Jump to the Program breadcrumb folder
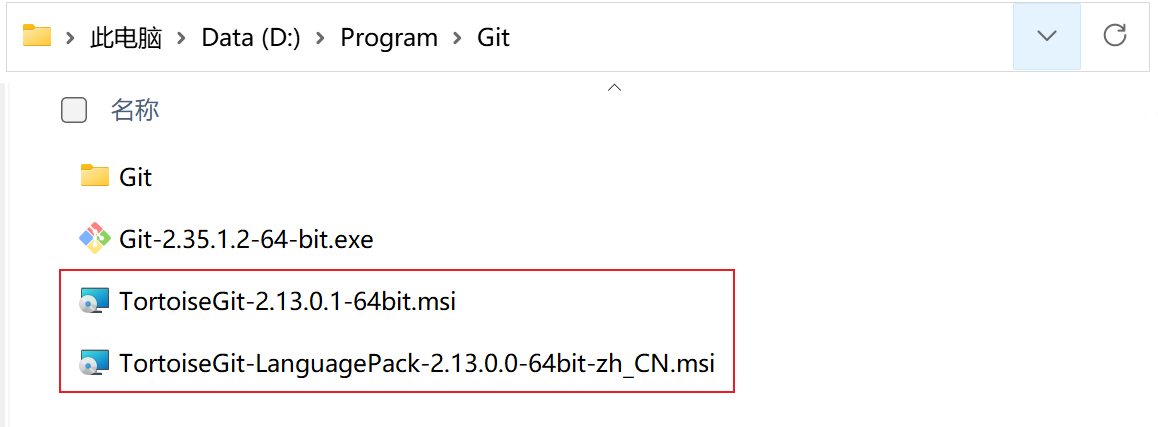This screenshot has width=1158, height=427. 389,38
